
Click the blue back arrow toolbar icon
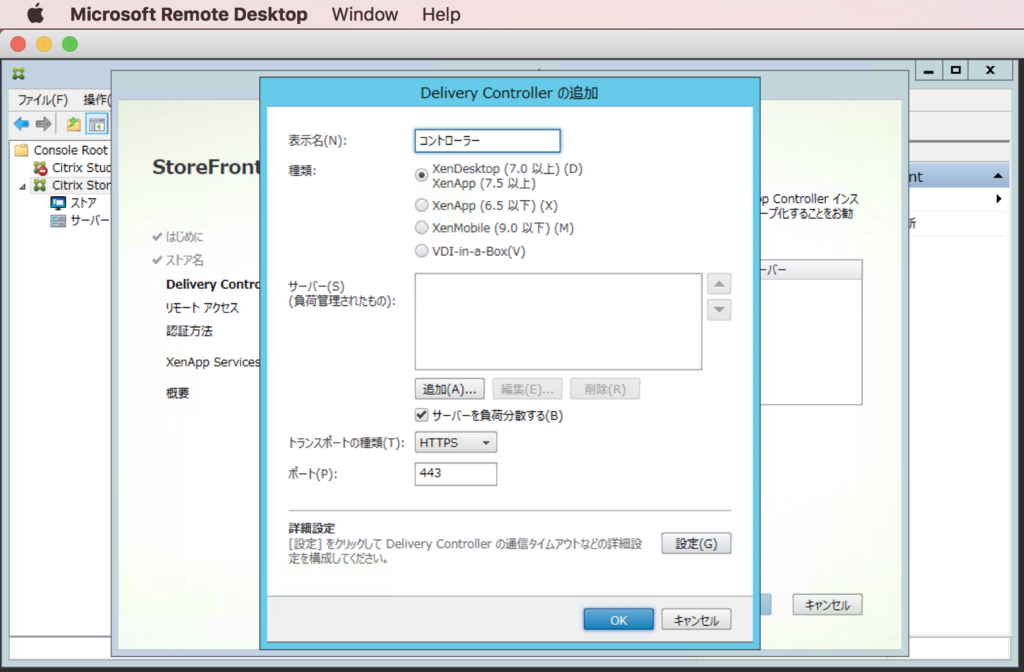point(22,123)
